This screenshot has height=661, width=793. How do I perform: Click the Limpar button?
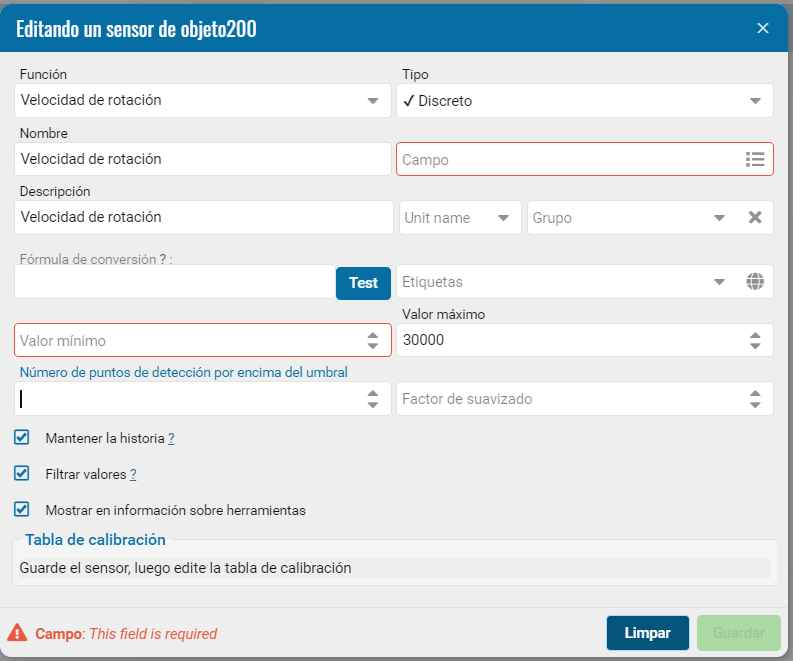tap(647, 633)
